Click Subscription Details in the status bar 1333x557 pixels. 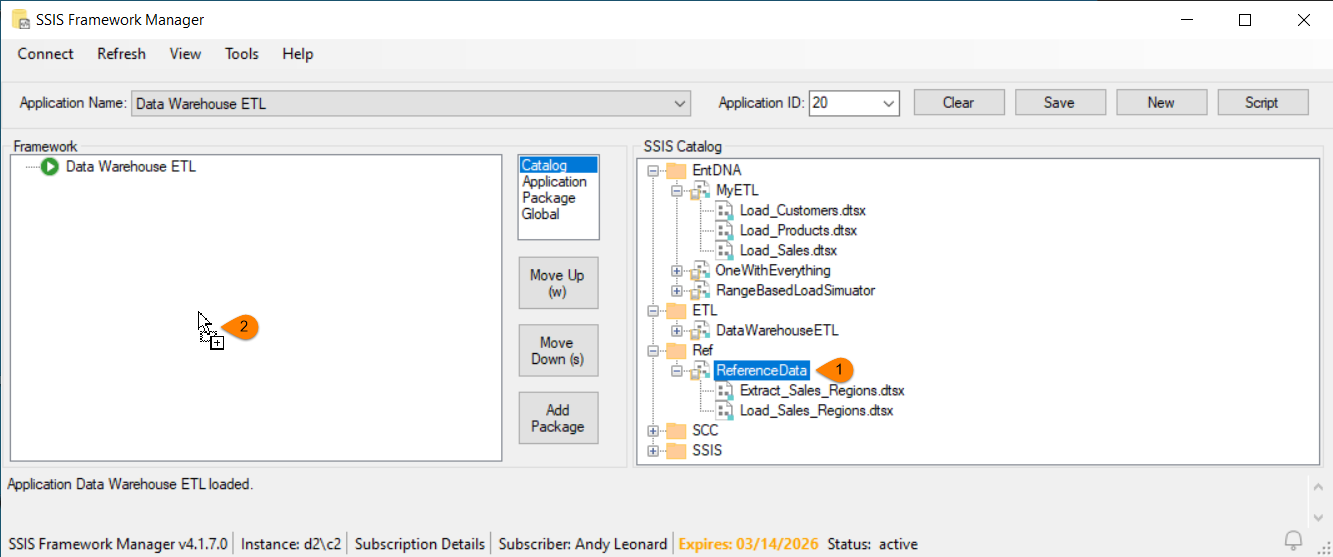(419, 544)
